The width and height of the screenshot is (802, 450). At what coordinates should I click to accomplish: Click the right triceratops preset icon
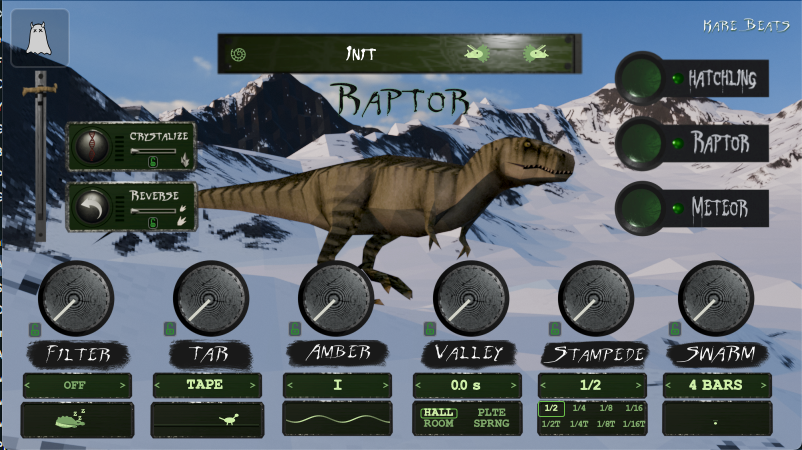pos(536,52)
